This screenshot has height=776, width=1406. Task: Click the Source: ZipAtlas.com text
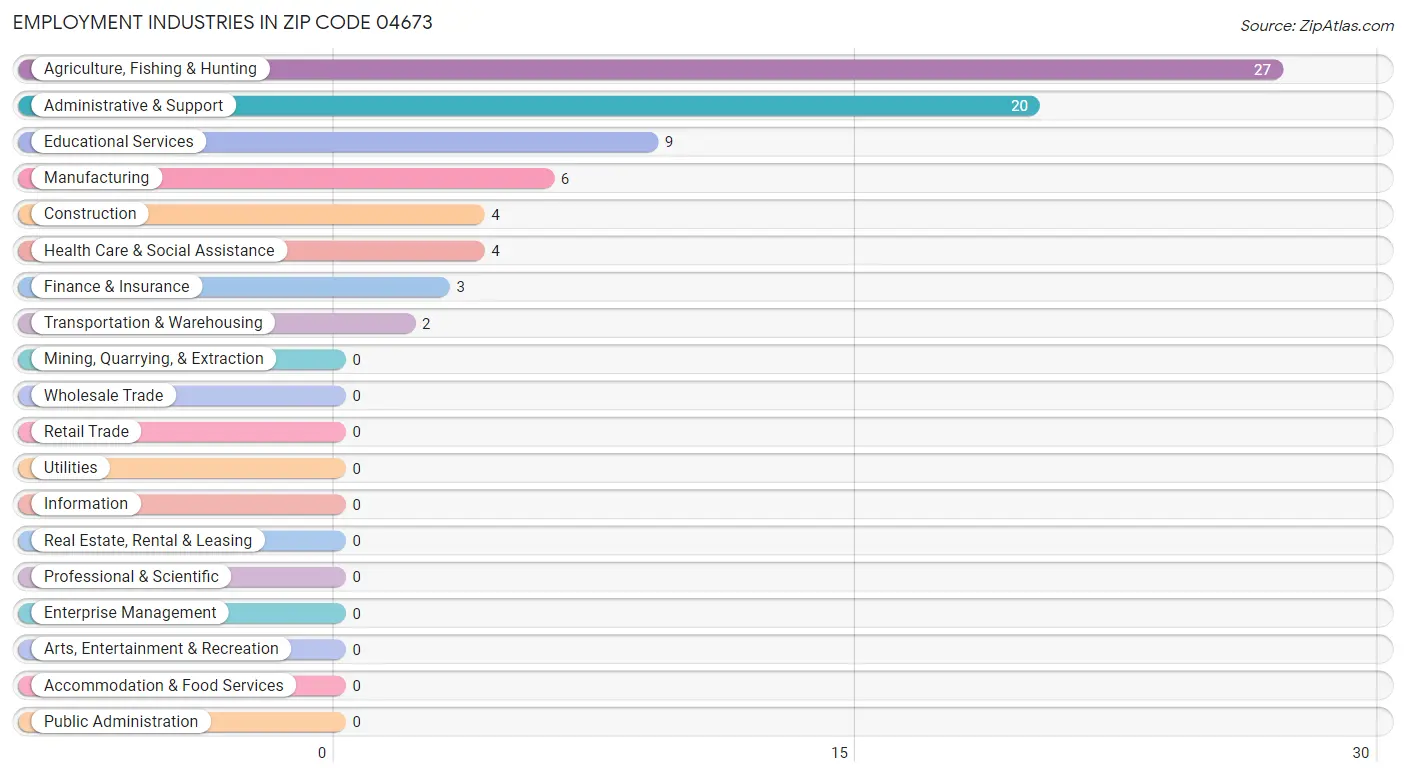click(x=1316, y=26)
